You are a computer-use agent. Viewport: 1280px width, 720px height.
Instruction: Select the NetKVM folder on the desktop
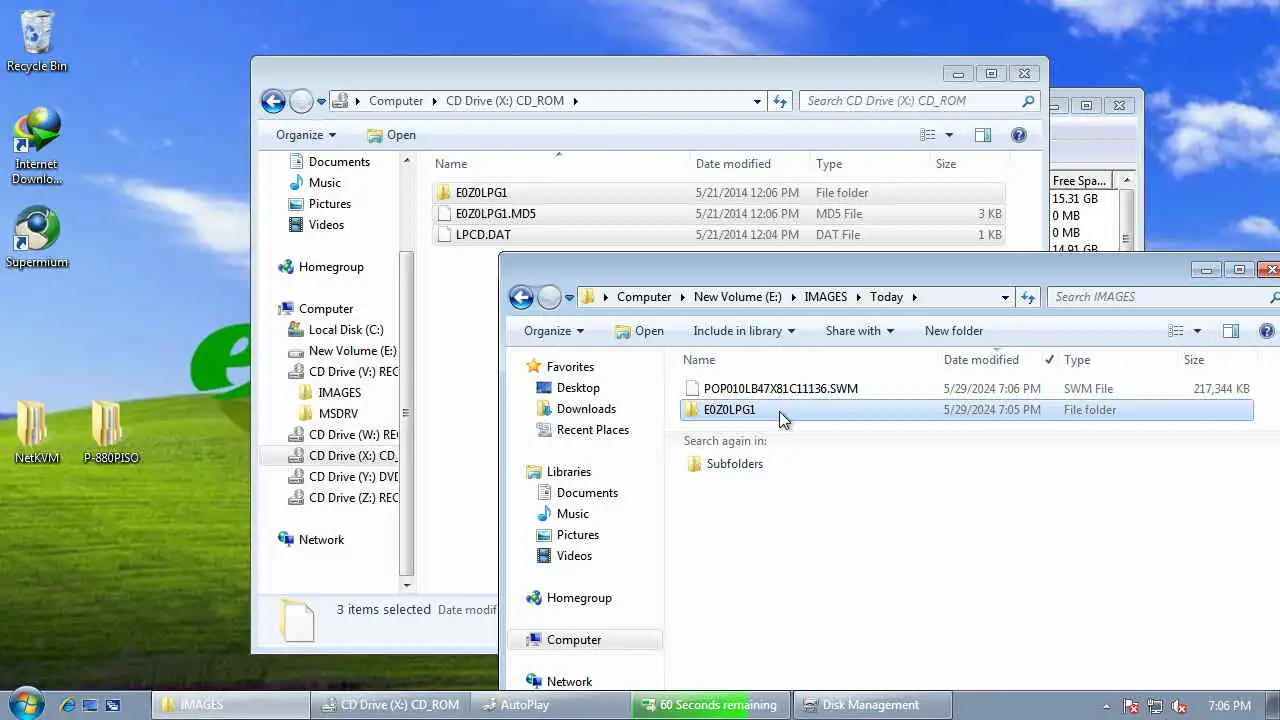37,433
